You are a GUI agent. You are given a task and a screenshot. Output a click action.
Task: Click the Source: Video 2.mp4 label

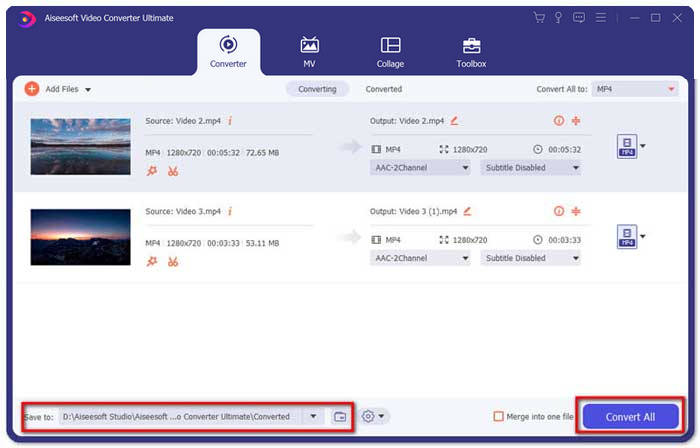pyautogui.click(x=183, y=121)
